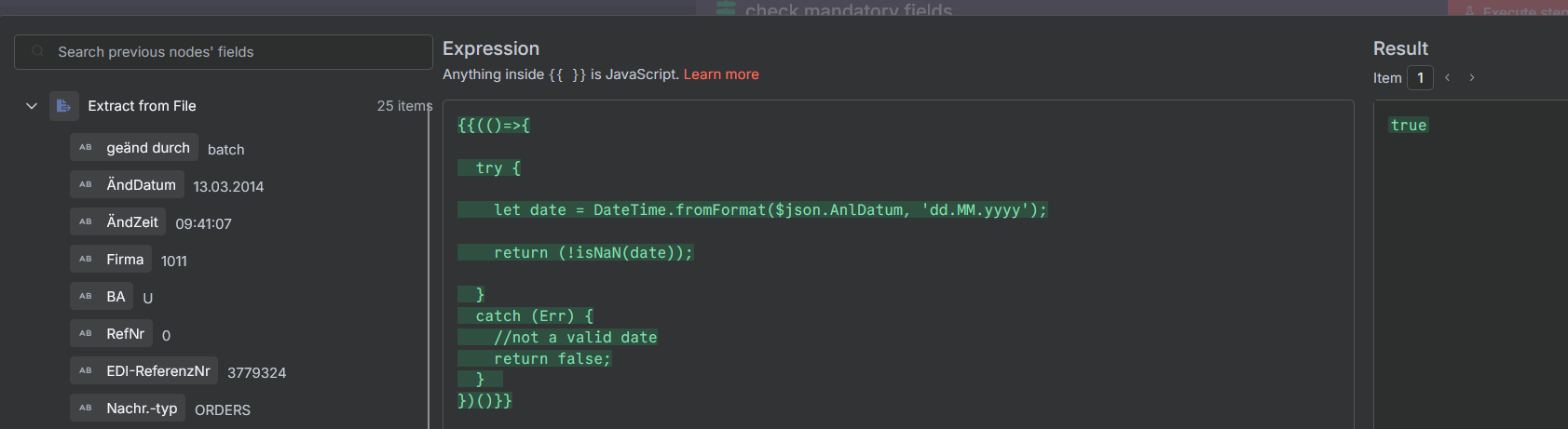Go to the next result item

coord(1472,78)
